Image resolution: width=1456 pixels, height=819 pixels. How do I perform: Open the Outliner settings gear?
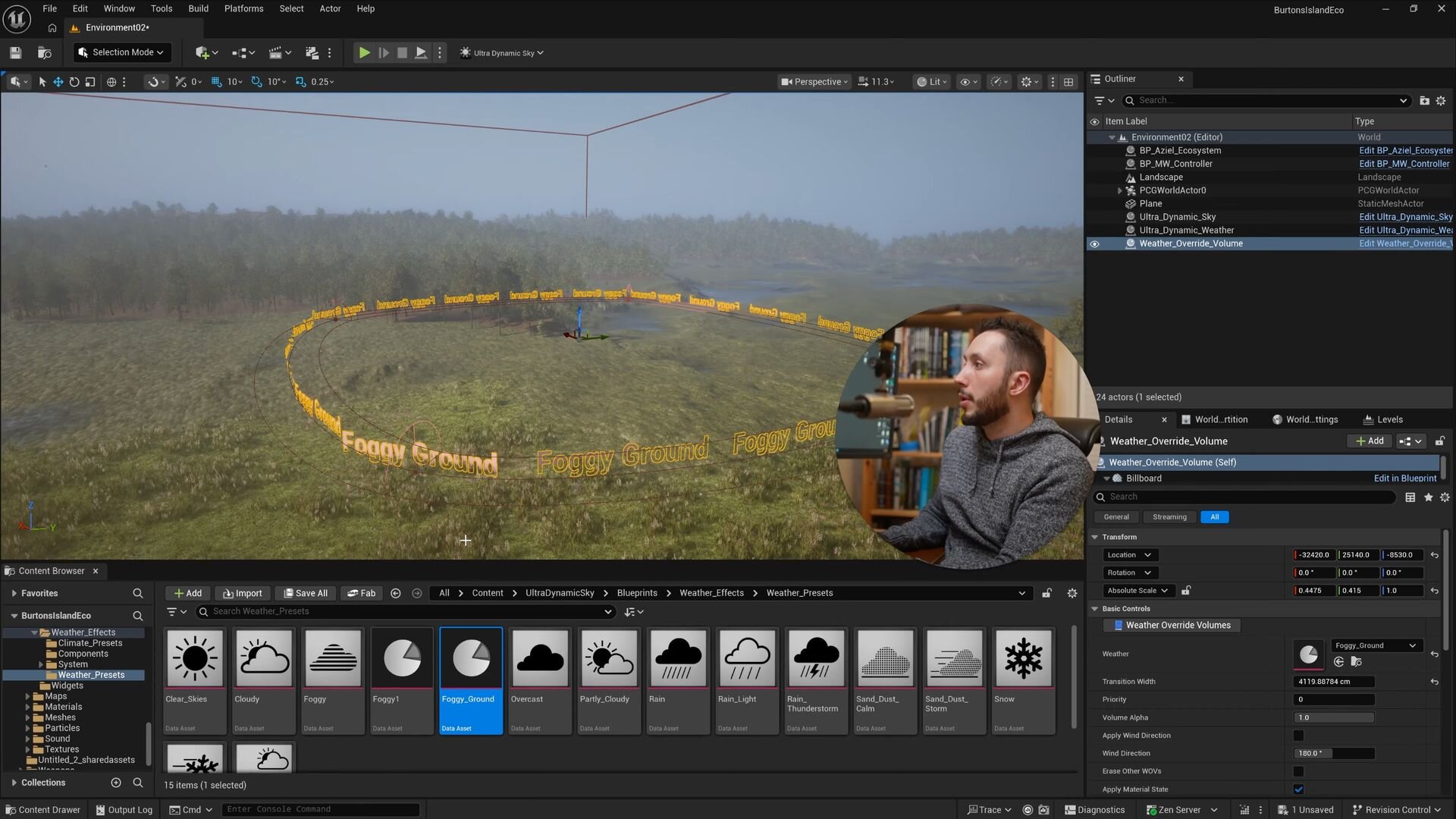click(x=1441, y=100)
